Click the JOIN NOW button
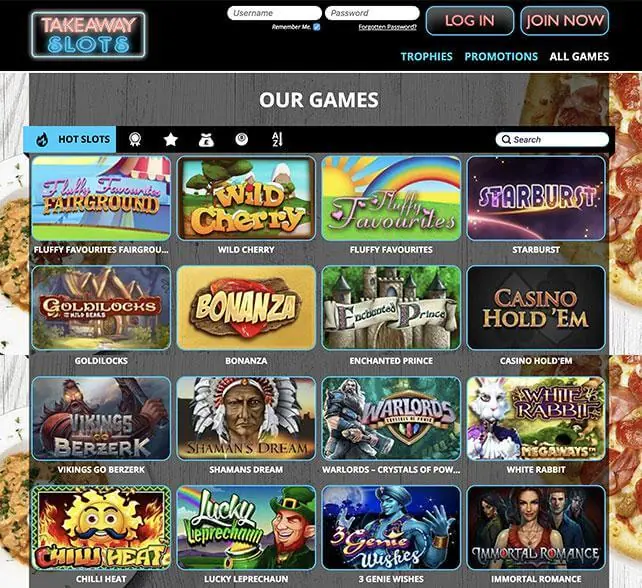Viewport: 642px width, 588px height. (x=565, y=20)
